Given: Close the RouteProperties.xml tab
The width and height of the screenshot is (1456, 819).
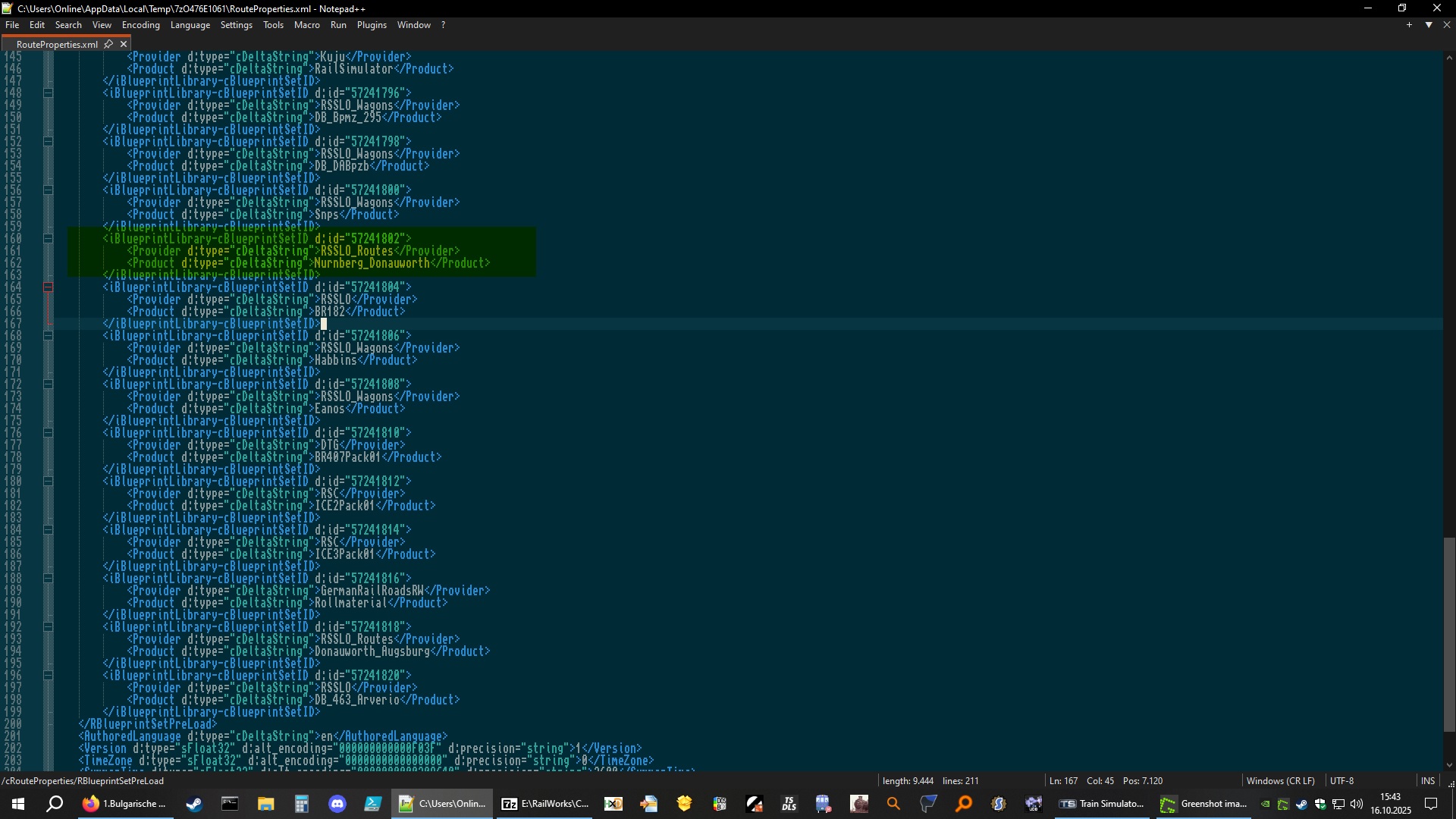Looking at the screenshot, I should pos(124,44).
